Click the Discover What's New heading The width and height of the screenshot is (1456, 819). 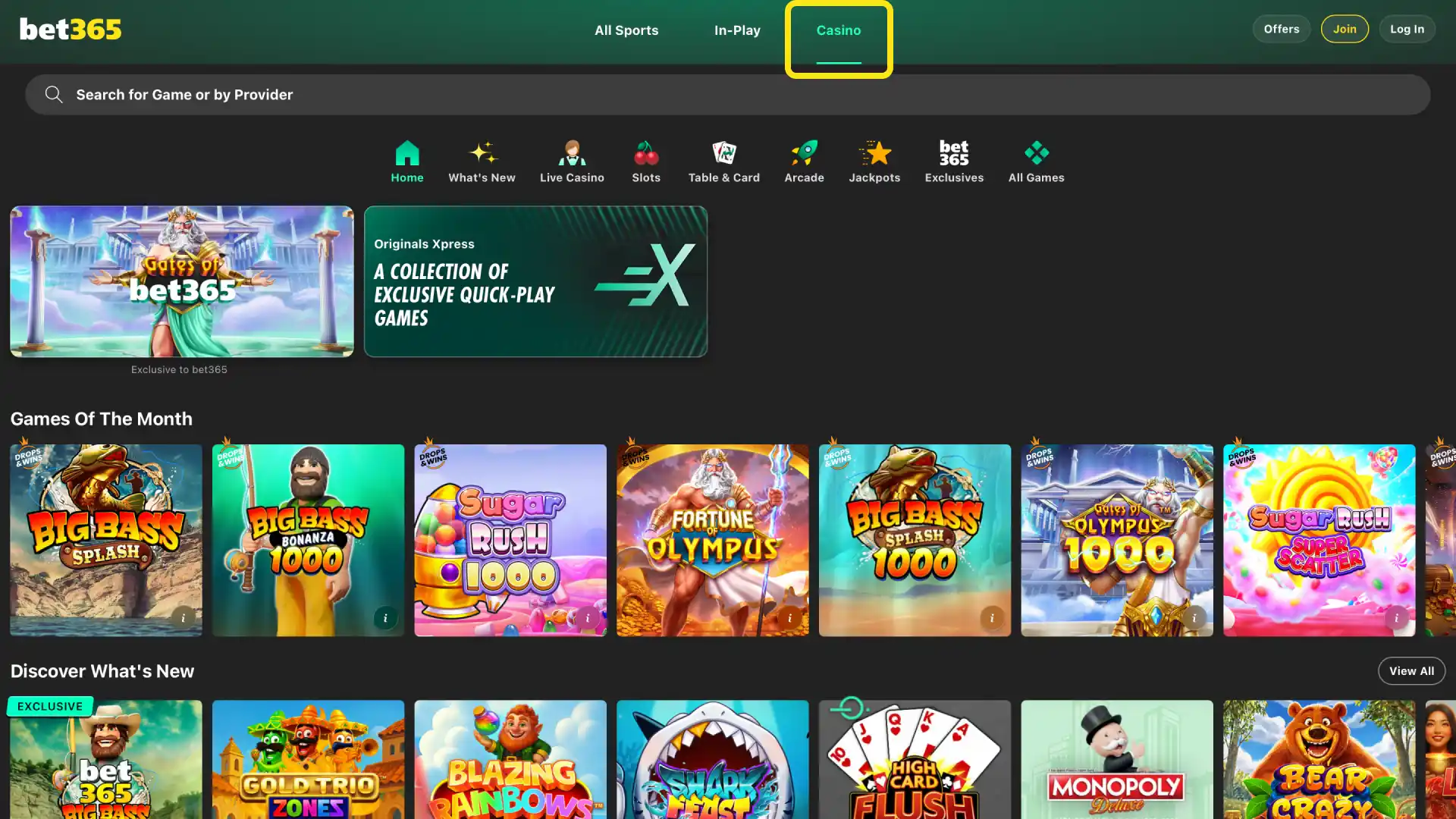pos(102,671)
